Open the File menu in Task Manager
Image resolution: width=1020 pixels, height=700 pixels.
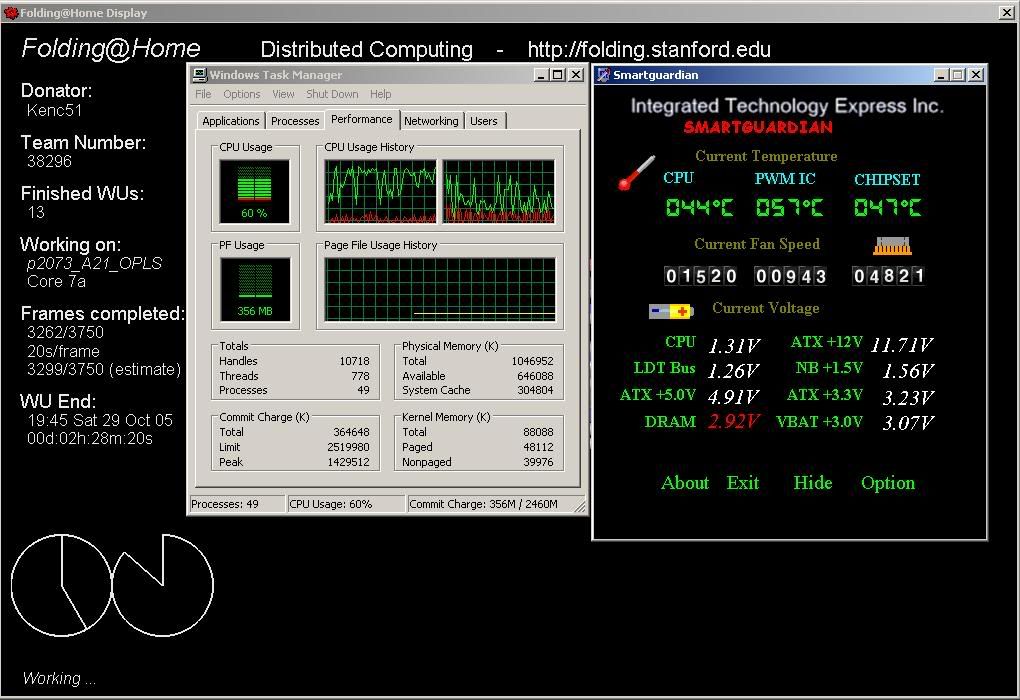coord(204,94)
